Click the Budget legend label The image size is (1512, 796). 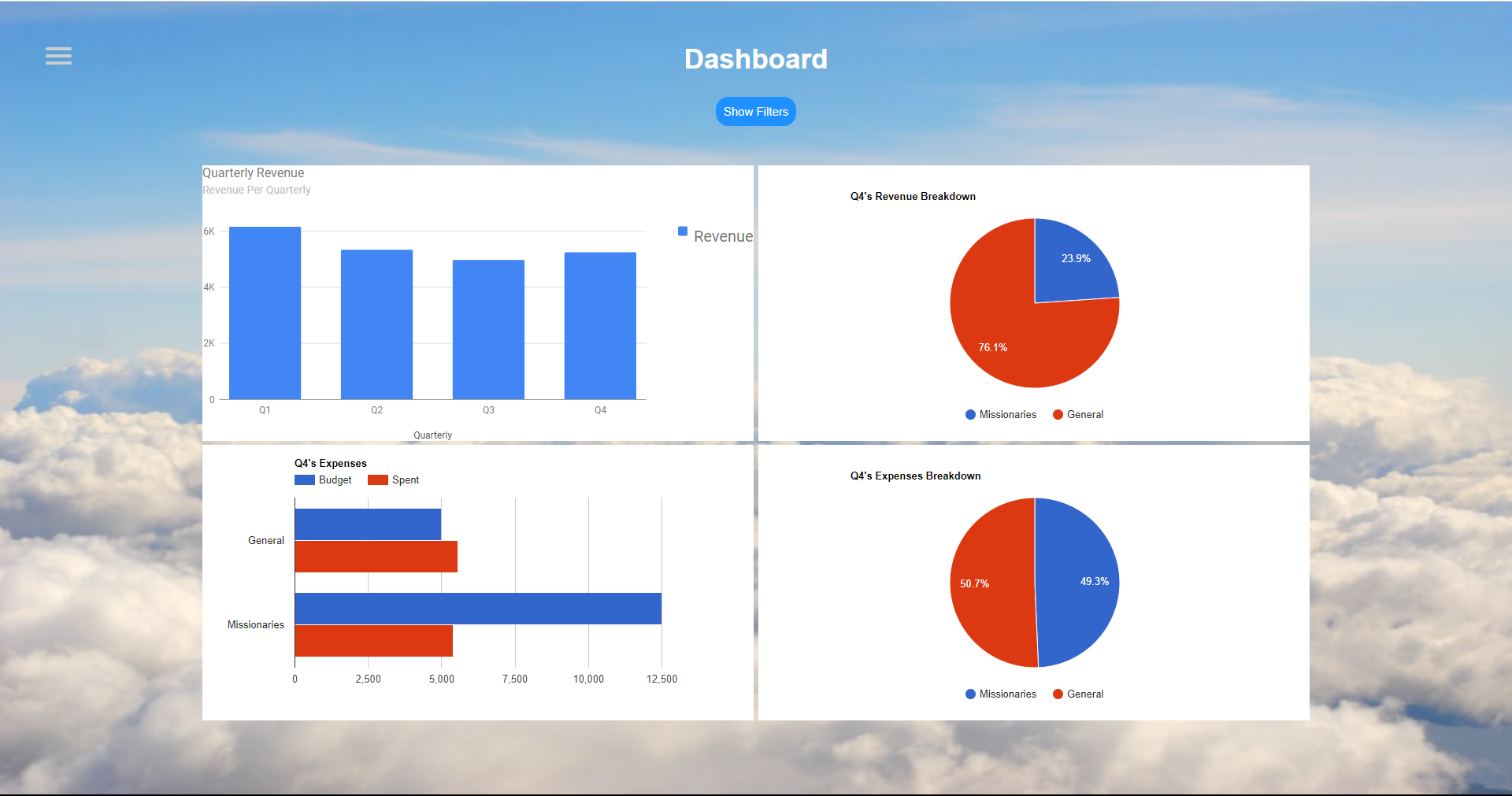pos(335,480)
